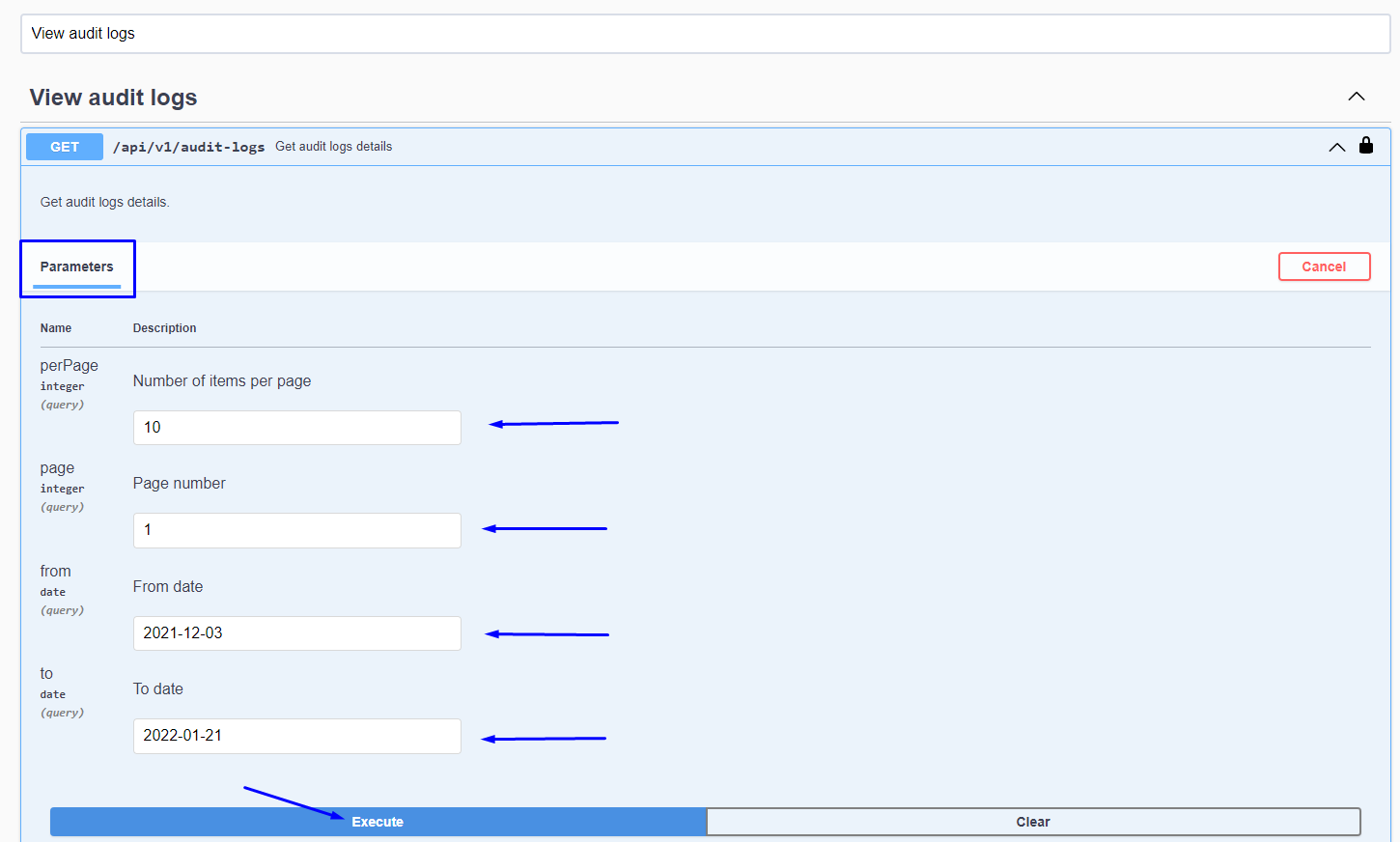Image resolution: width=1400 pixels, height=842 pixels.
Task: Click the top filter box with View audit logs
Action: click(x=705, y=34)
